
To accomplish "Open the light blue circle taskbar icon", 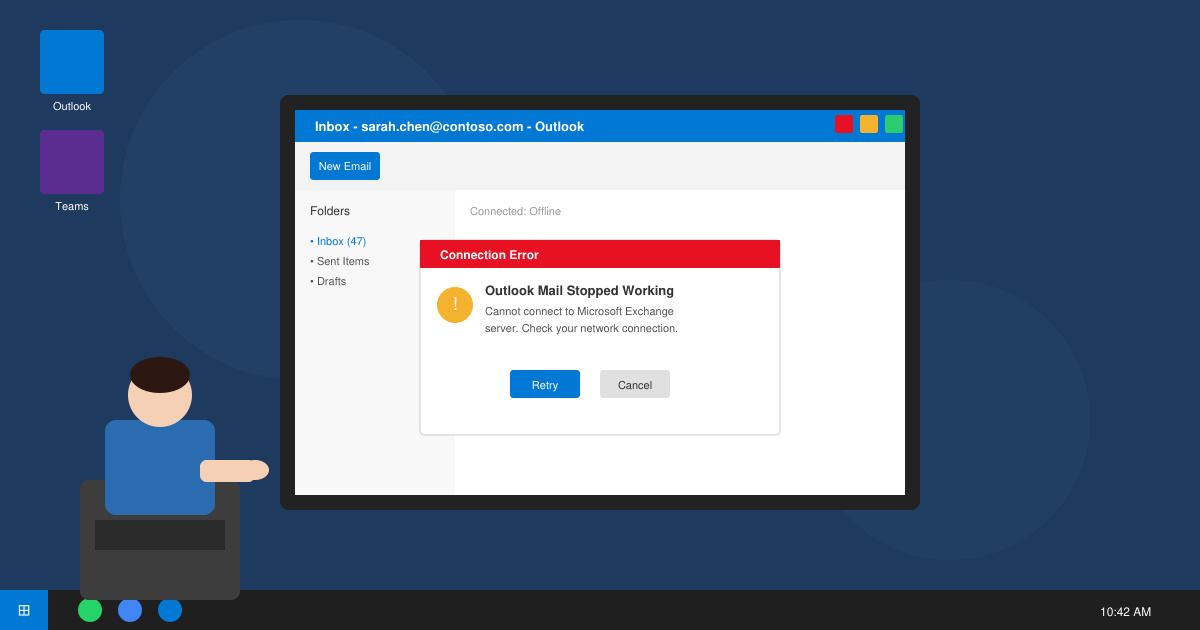I will pyautogui.click(x=130, y=610).
